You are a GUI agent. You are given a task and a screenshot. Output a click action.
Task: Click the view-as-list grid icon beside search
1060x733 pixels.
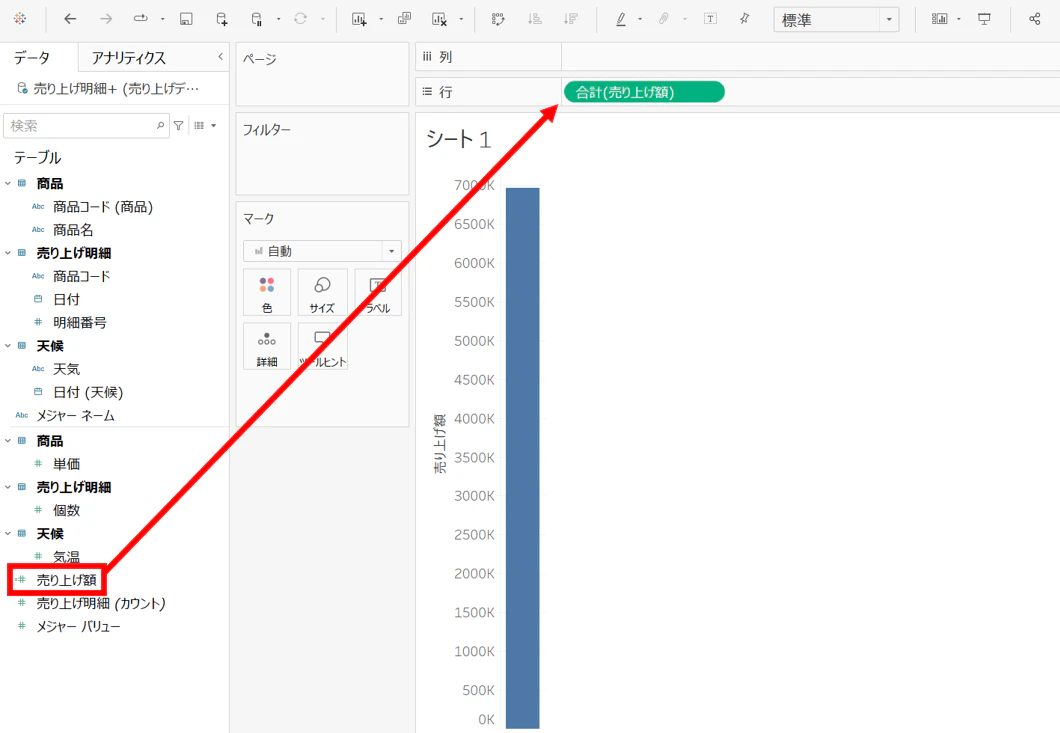coord(199,125)
